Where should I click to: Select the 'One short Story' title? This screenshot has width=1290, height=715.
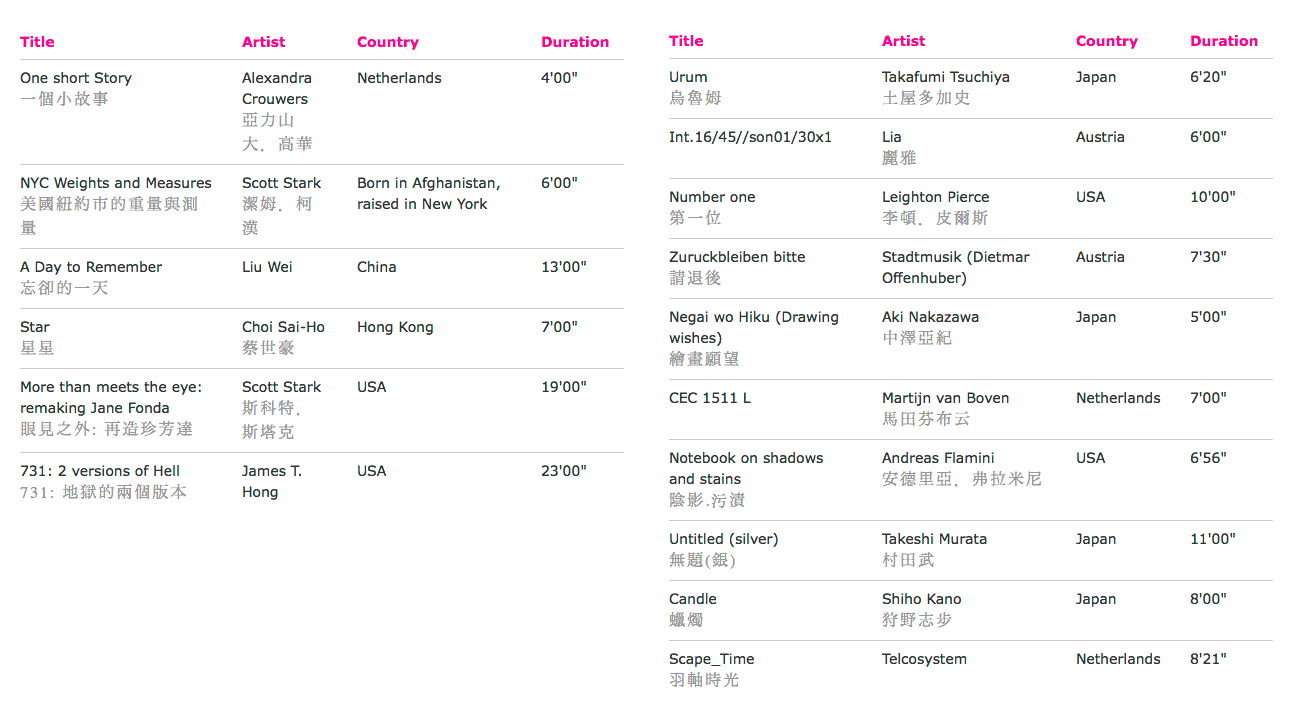[x=76, y=78]
